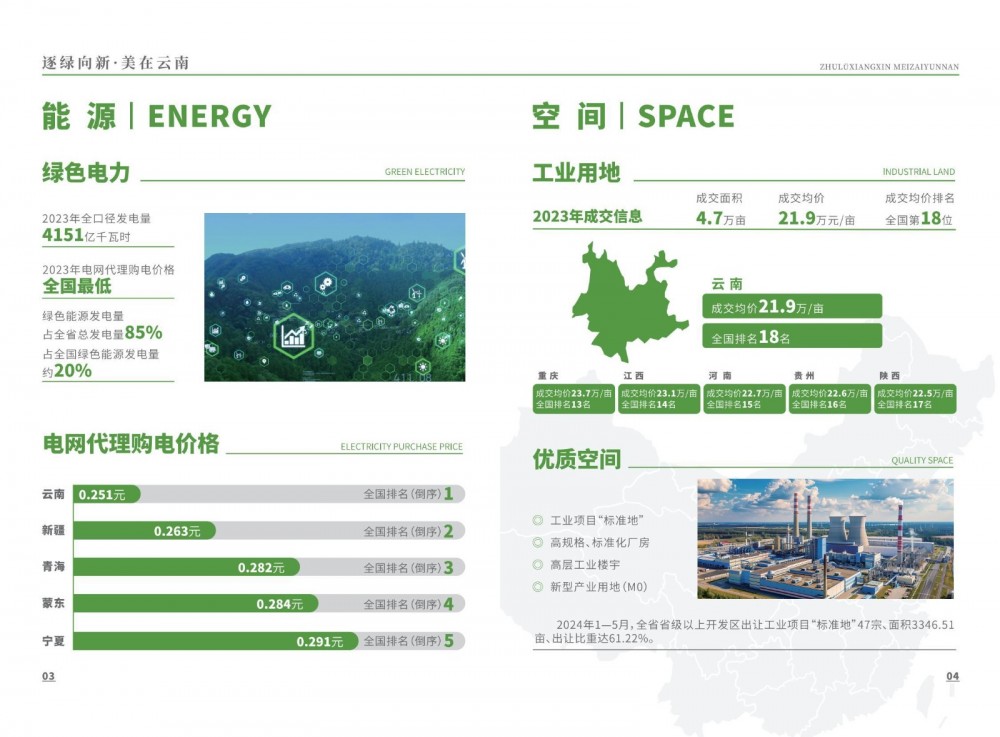Click the 贵州 card showing 22.6万/亩

click(830, 398)
